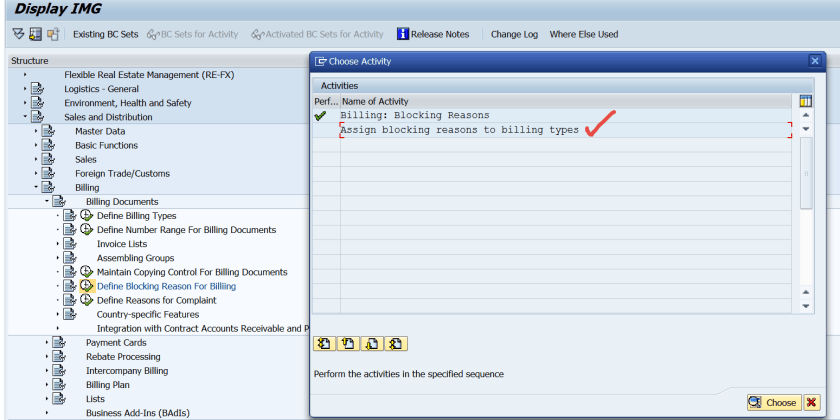
Task: Click document icon beside Billing Documents
Action: pos(59,201)
